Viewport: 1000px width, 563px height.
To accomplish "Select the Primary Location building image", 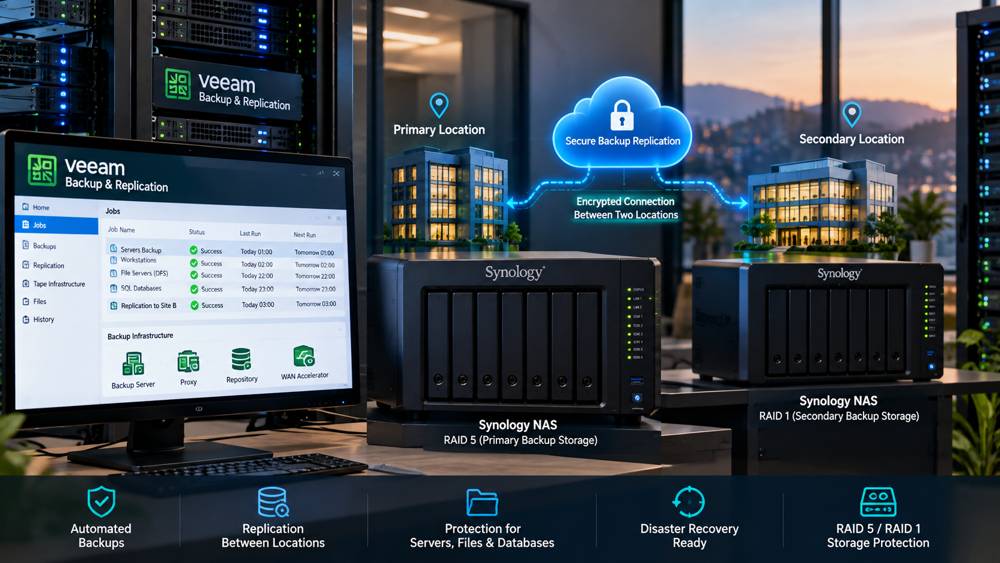I will (450, 196).
